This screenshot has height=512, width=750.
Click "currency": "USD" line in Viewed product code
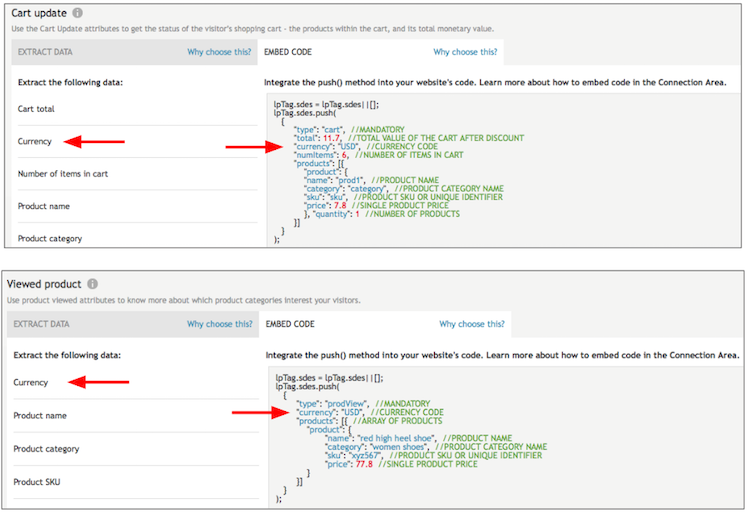point(370,412)
